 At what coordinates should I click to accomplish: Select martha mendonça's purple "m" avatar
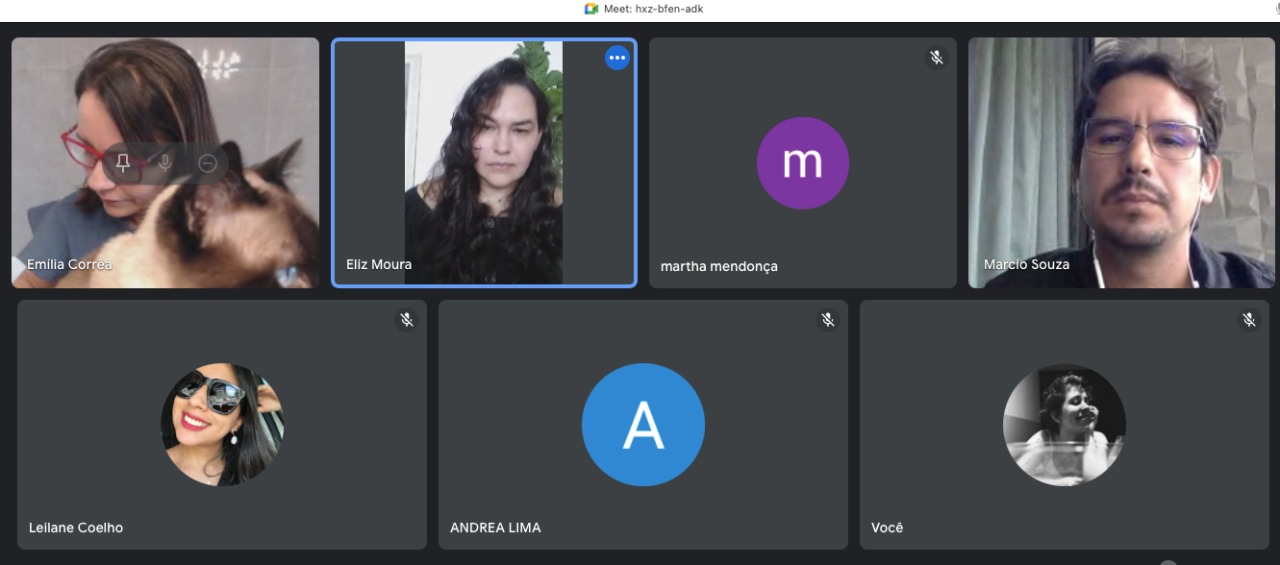802,163
